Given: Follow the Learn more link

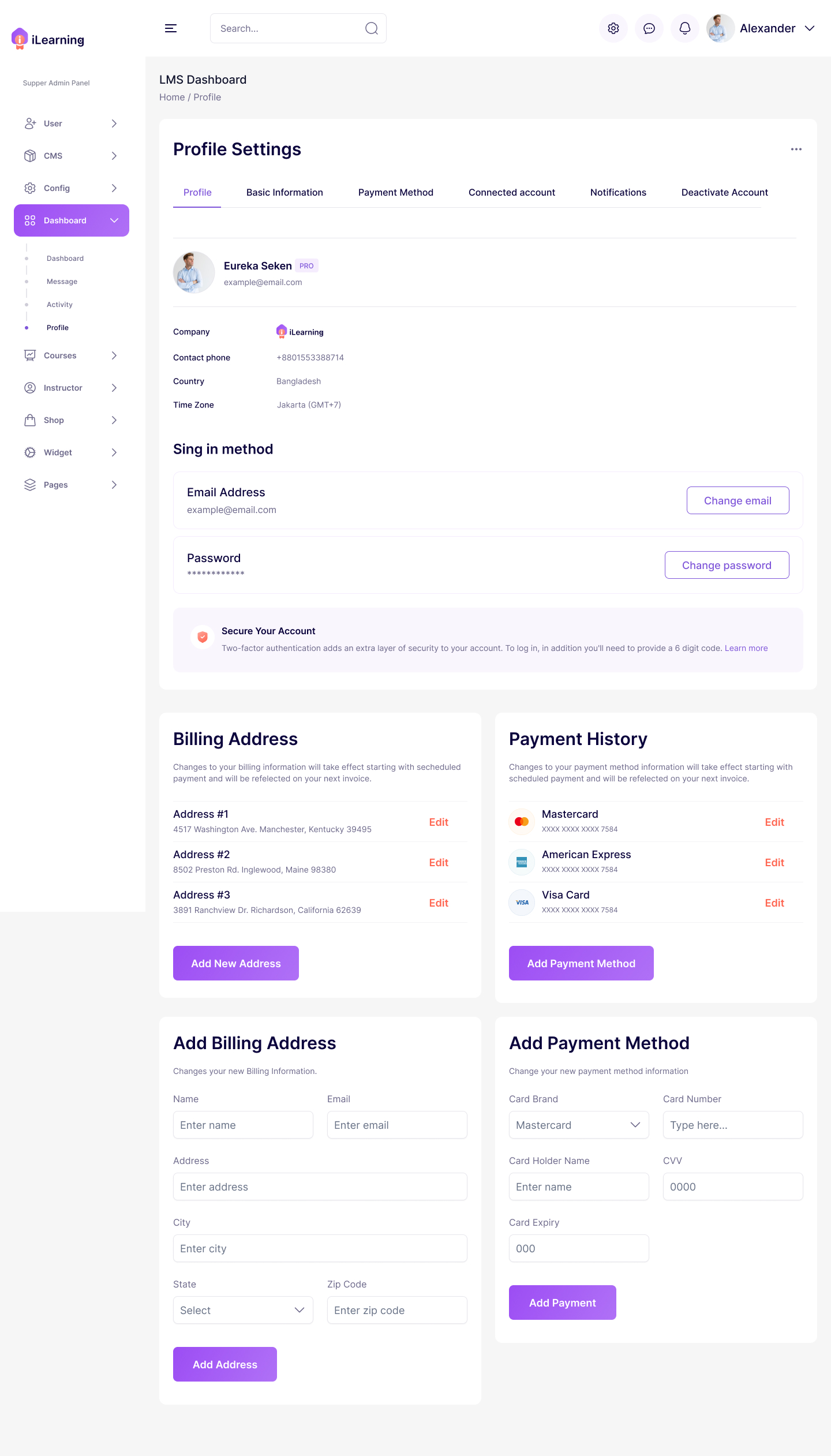Looking at the screenshot, I should click(x=746, y=648).
